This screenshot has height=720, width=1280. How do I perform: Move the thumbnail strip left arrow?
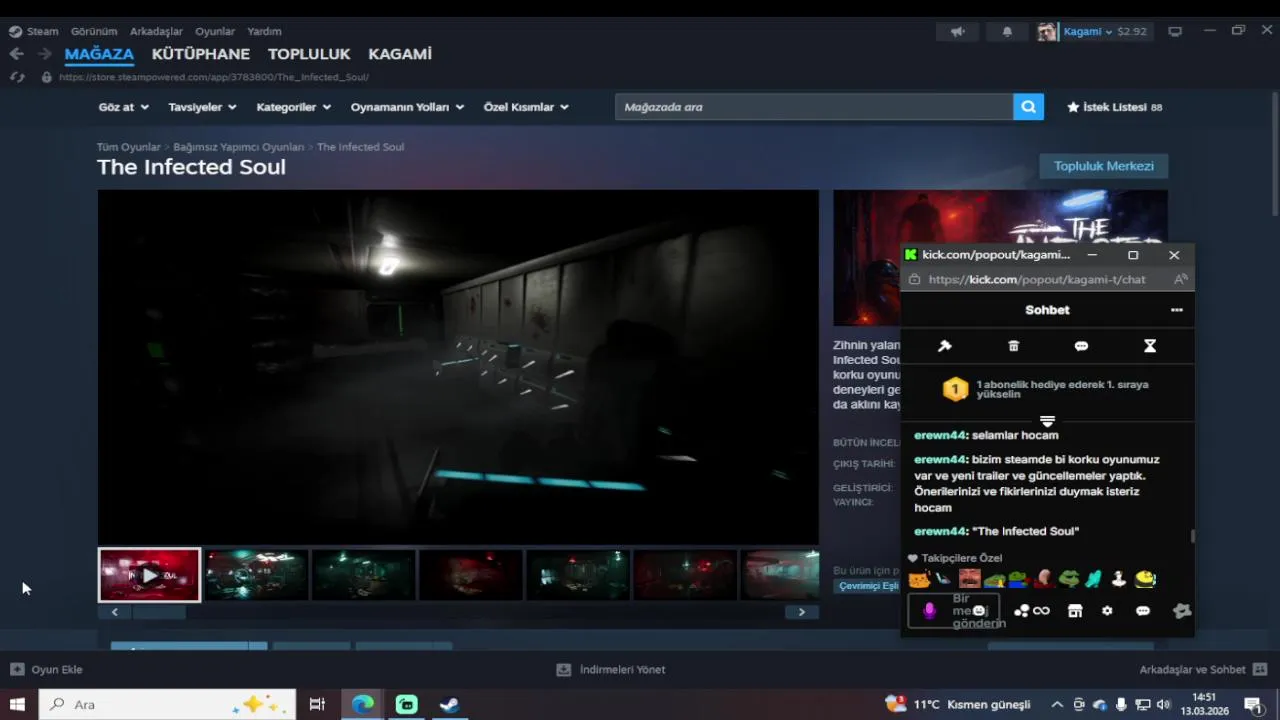[x=115, y=612]
